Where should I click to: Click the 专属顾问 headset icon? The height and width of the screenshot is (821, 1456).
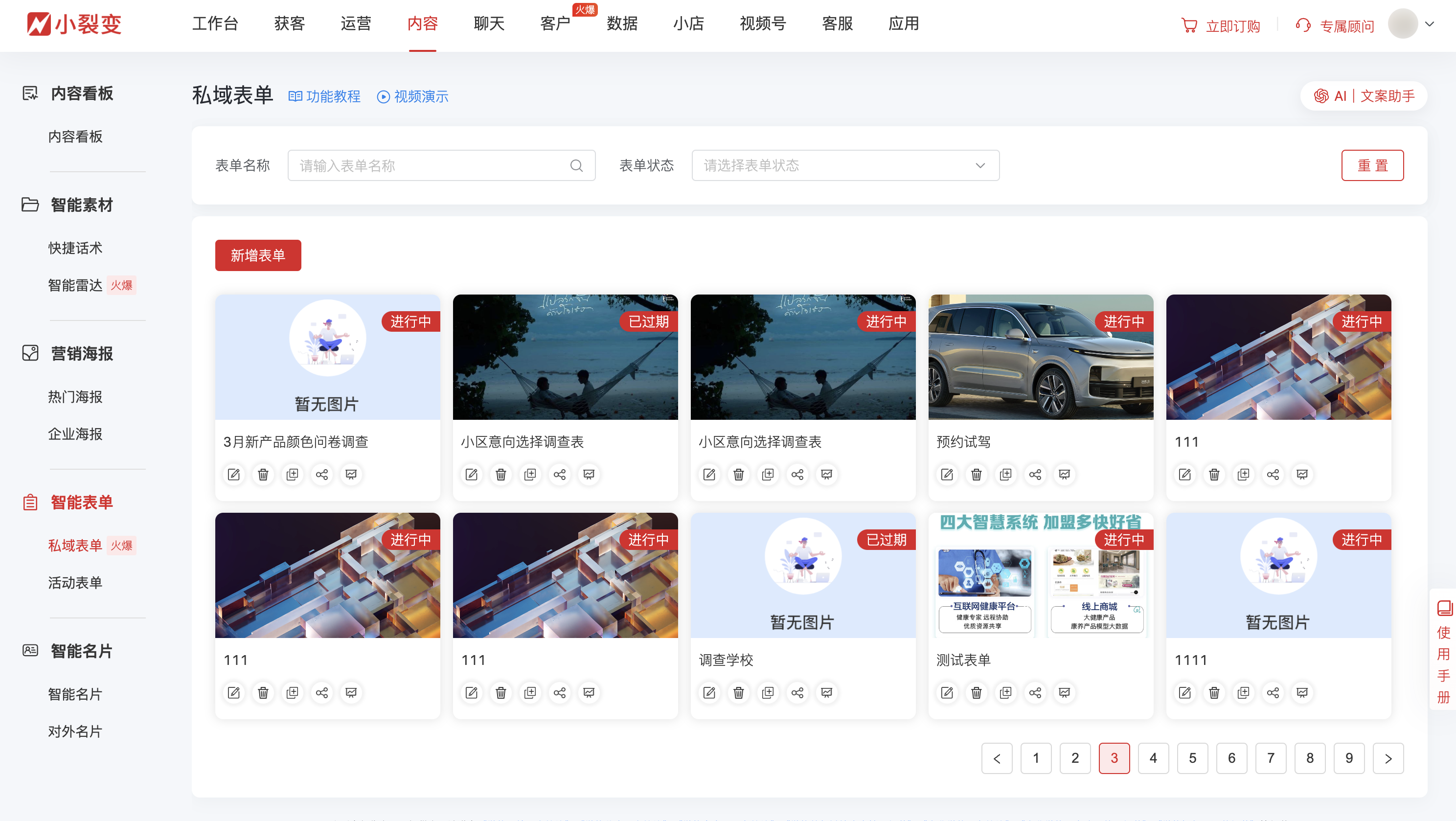tap(1303, 26)
